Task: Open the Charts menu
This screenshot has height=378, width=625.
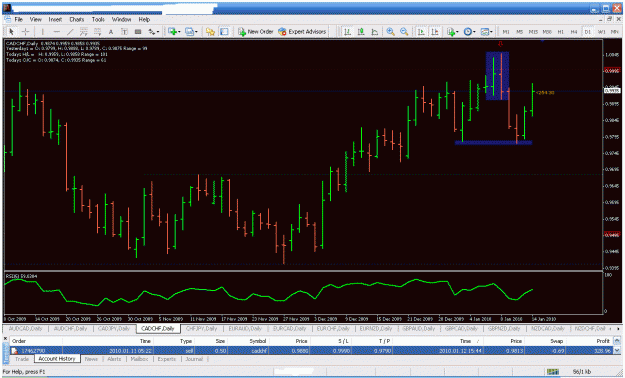Action: [77, 19]
